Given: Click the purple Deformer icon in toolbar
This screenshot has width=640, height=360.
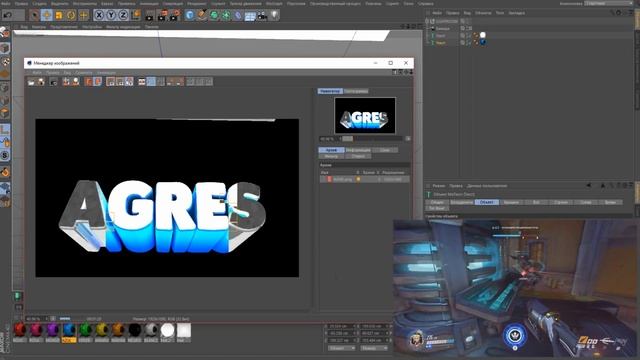Looking at the screenshot, I should pyautogui.click(x=238, y=16).
